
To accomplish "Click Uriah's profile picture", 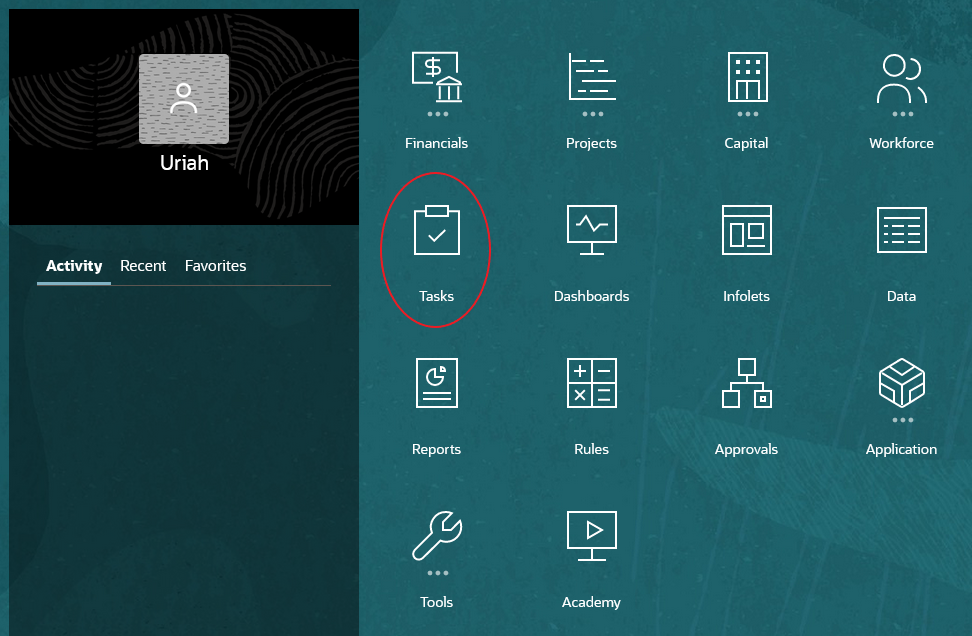I will [x=184, y=99].
